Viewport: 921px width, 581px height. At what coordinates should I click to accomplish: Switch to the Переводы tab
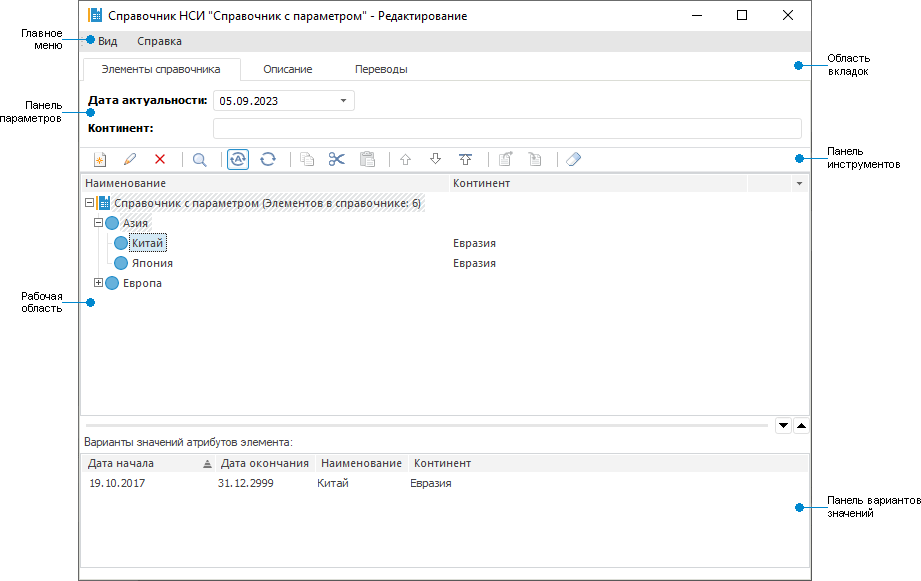[381, 69]
